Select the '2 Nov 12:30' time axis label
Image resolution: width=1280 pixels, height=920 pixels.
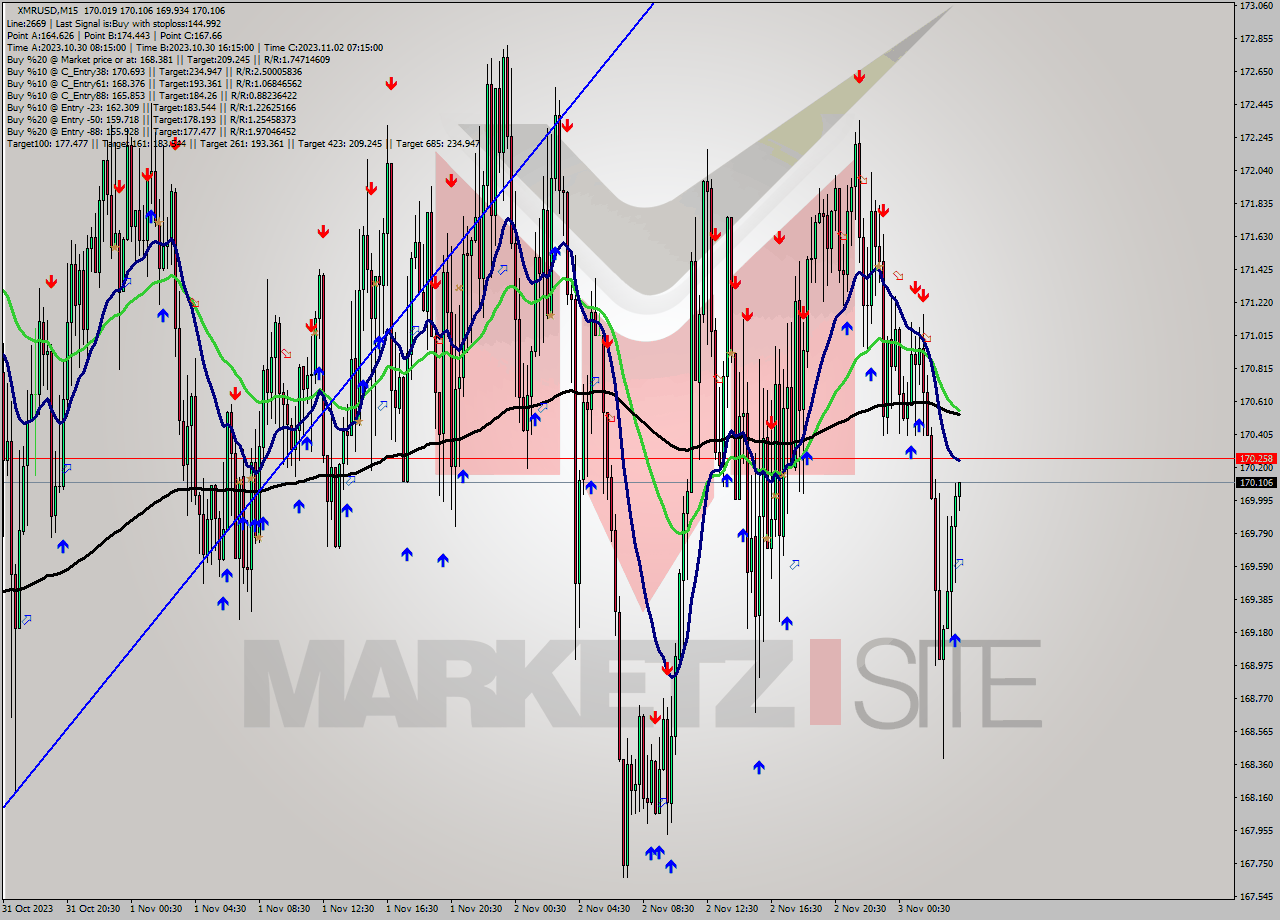pyautogui.click(x=732, y=909)
